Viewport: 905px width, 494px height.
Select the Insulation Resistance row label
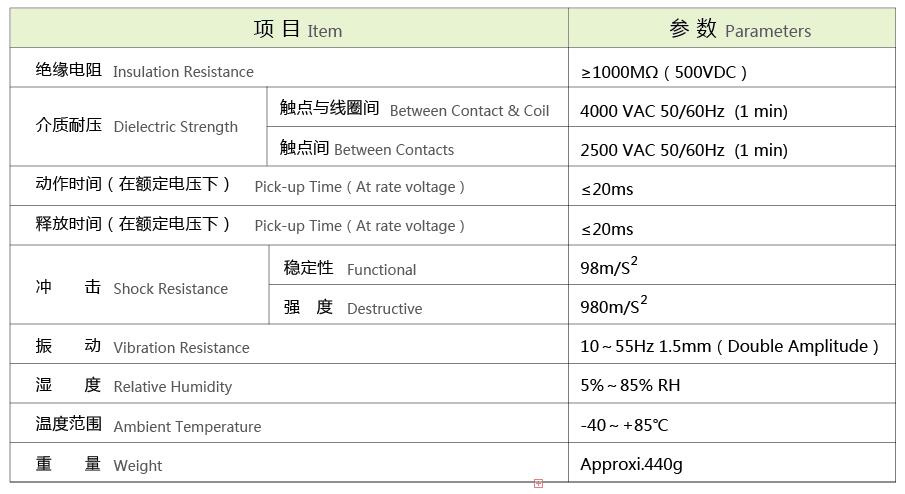click(x=145, y=71)
